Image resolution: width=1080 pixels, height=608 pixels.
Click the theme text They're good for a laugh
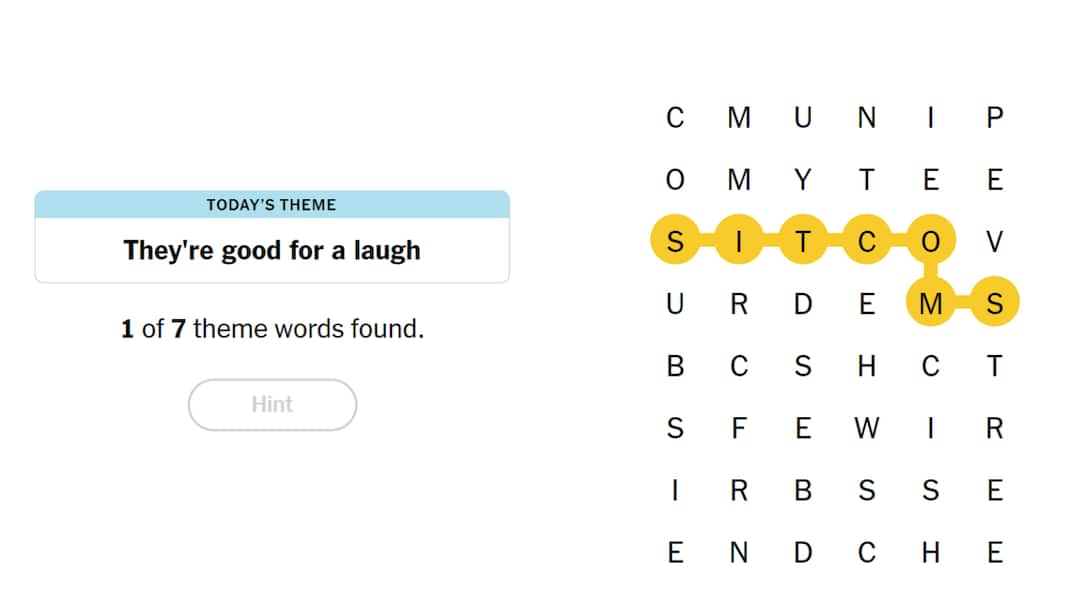click(272, 251)
